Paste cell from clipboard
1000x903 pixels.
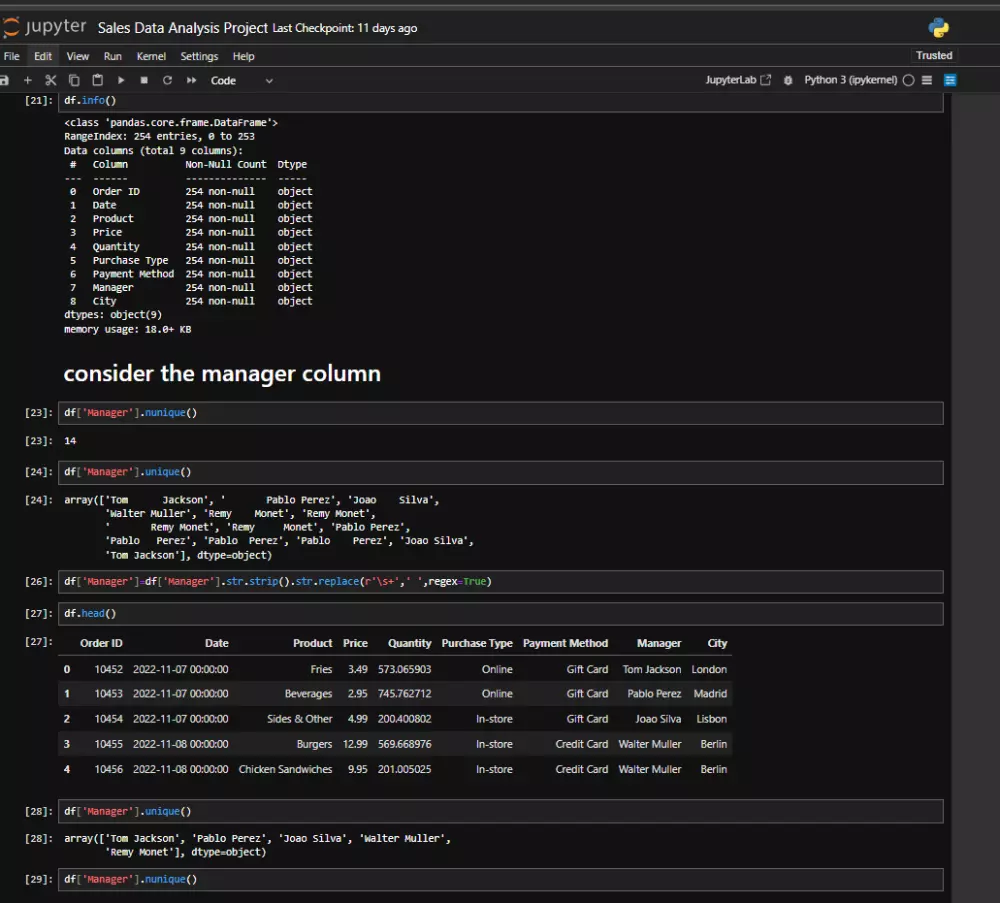click(x=97, y=80)
